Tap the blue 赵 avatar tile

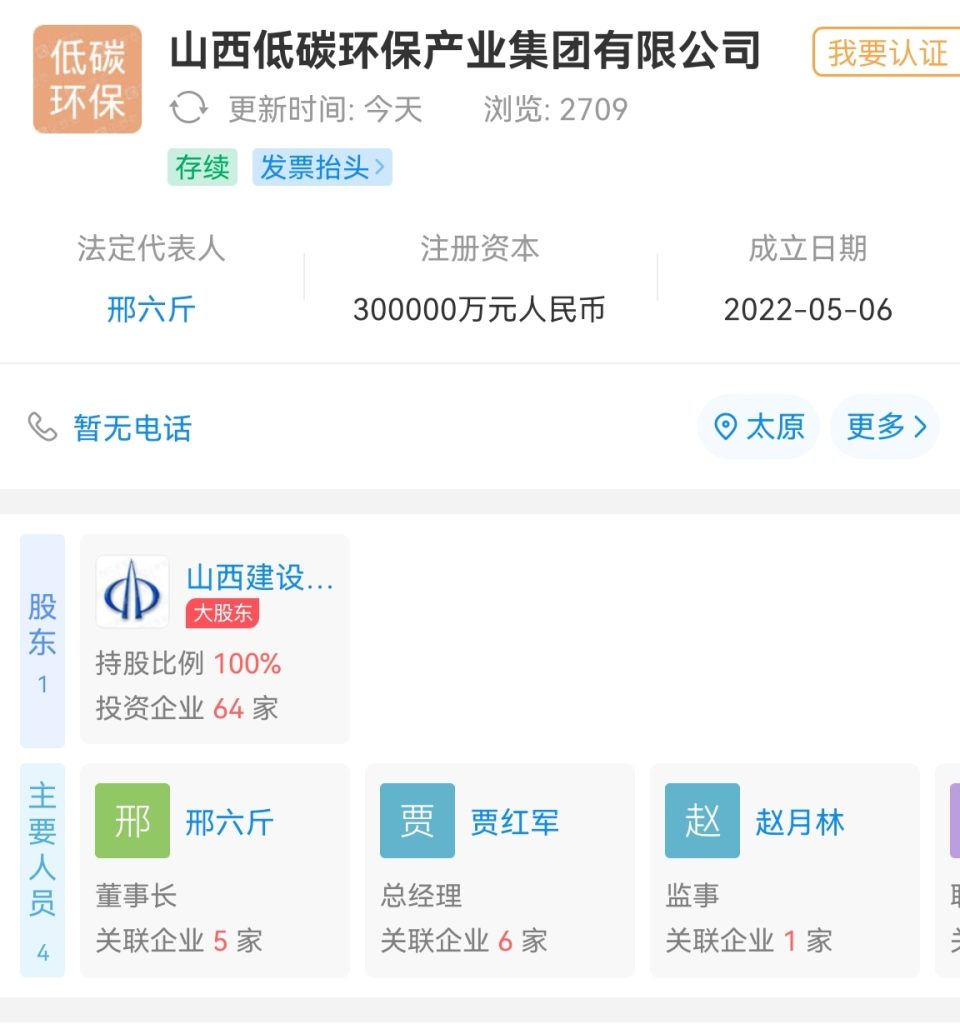point(702,820)
